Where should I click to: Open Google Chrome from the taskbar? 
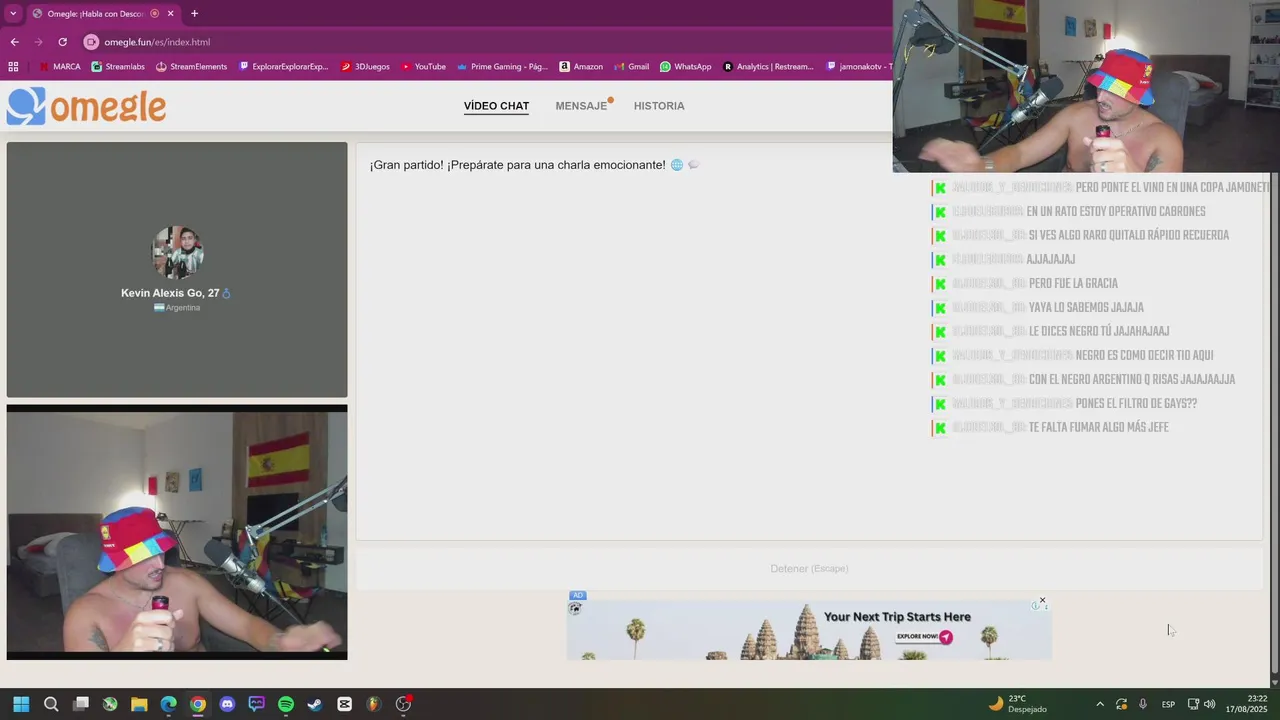pos(198,704)
